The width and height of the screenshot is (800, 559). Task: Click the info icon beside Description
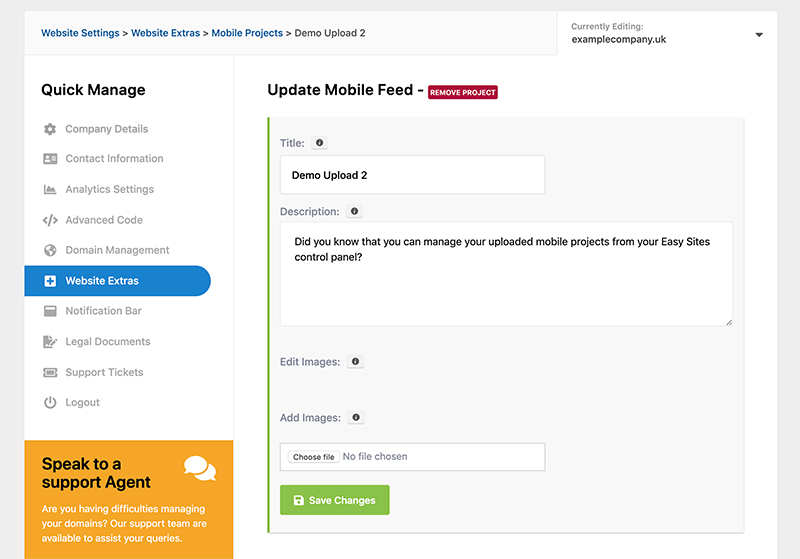pos(354,212)
